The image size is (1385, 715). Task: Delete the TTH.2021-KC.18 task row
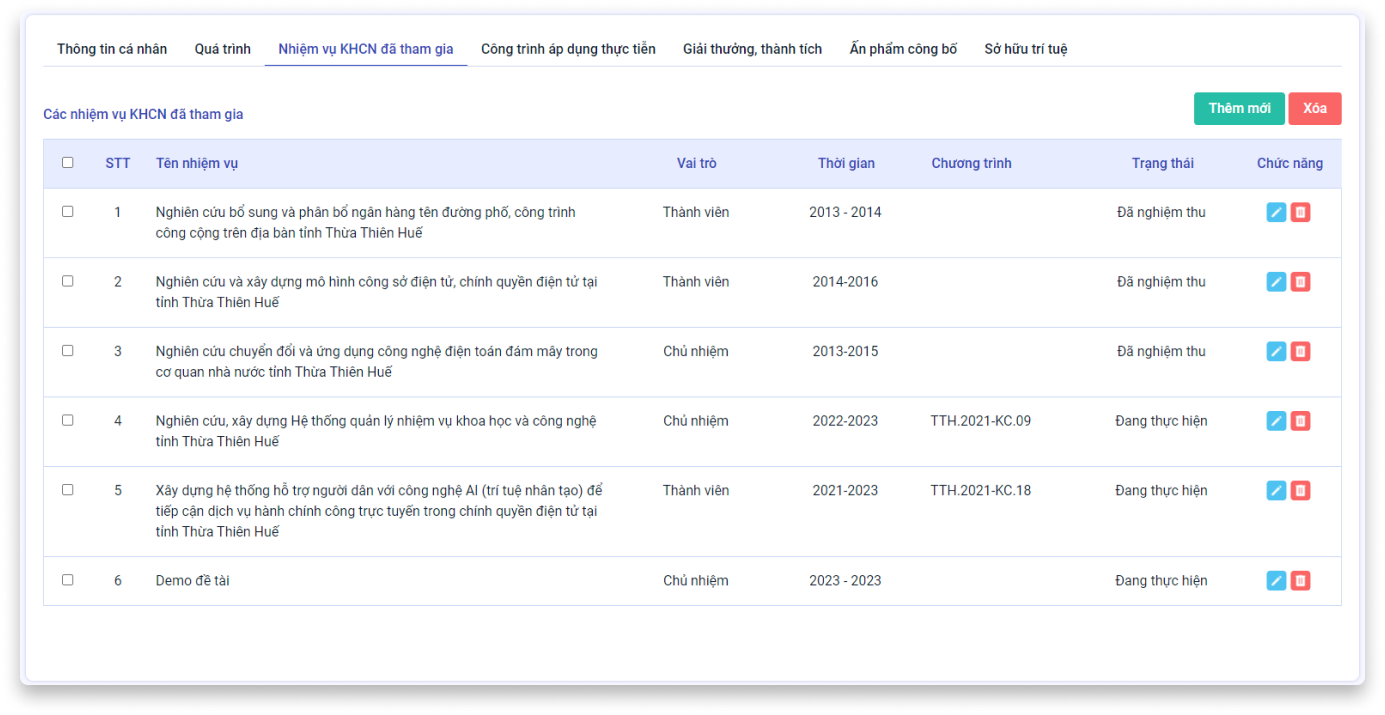point(1300,490)
